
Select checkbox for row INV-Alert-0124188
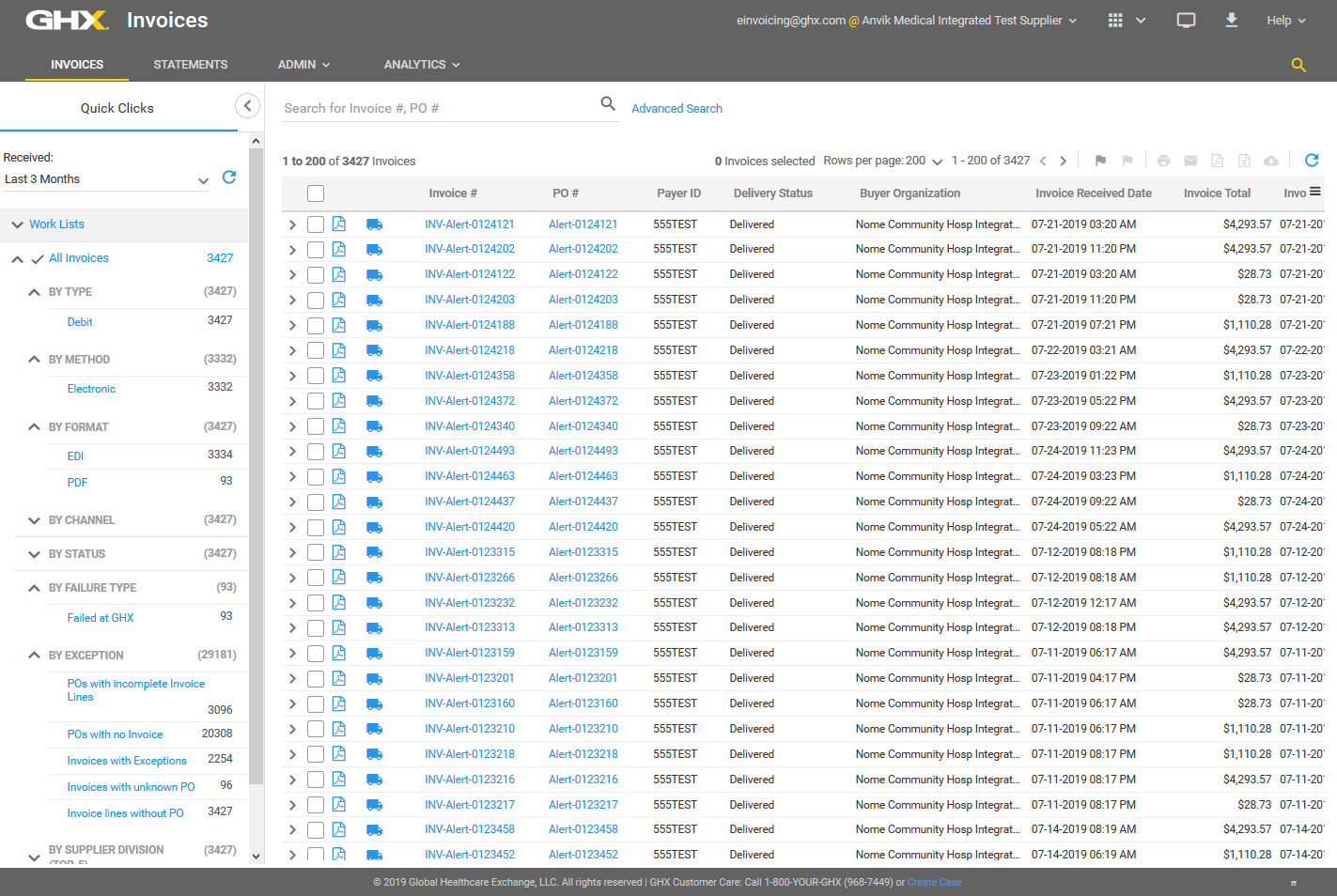(316, 326)
